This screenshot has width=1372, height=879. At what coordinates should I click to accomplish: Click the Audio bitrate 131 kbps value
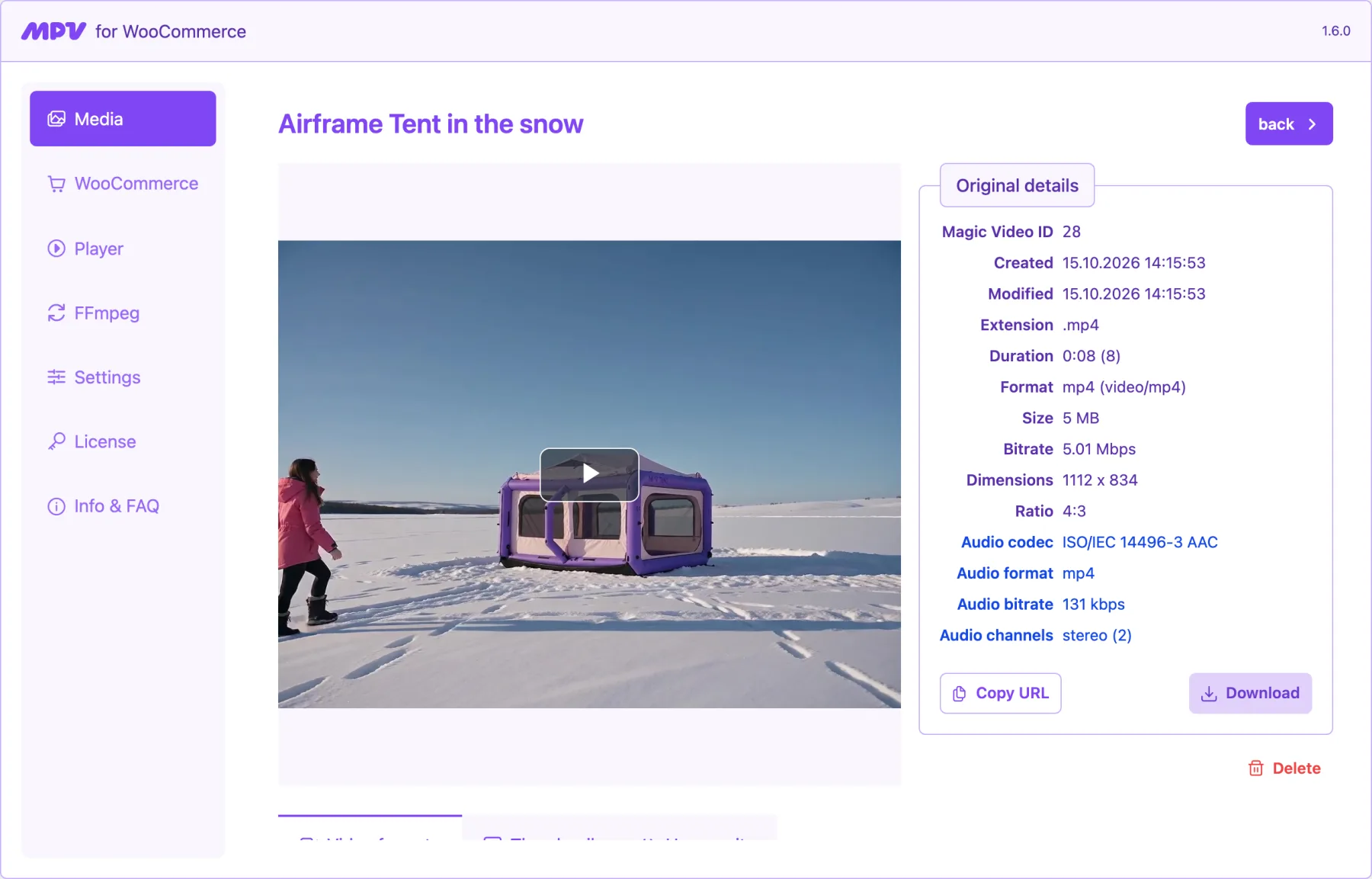click(x=1094, y=605)
